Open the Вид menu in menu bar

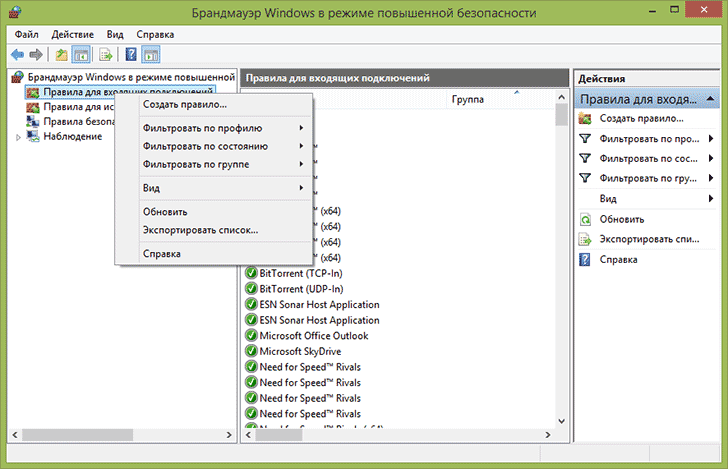pyautogui.click(x=115, y=34)
